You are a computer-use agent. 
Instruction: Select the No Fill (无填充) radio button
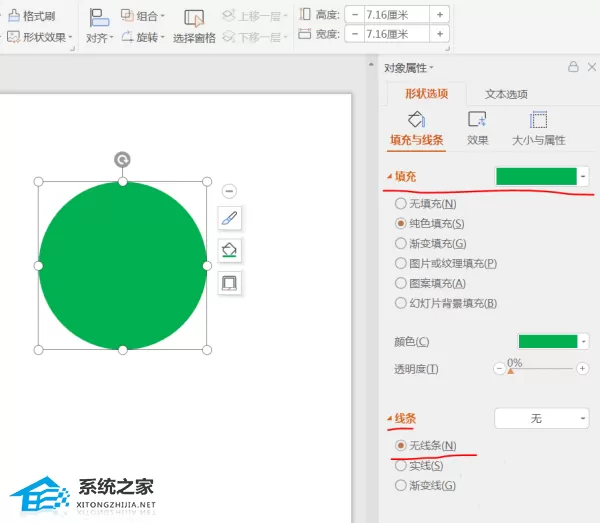(x=400, y=204)
